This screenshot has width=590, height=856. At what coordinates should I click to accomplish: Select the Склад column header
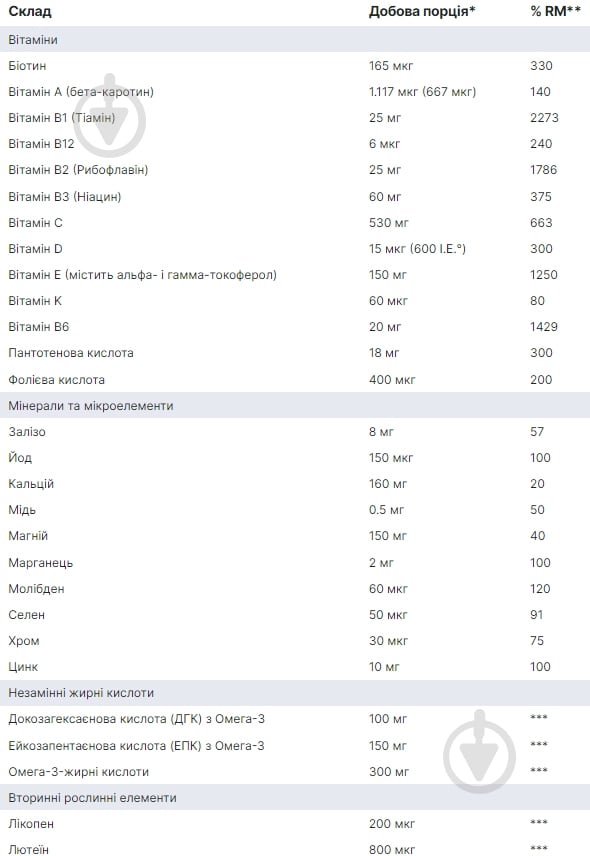[x=30, y=11]
